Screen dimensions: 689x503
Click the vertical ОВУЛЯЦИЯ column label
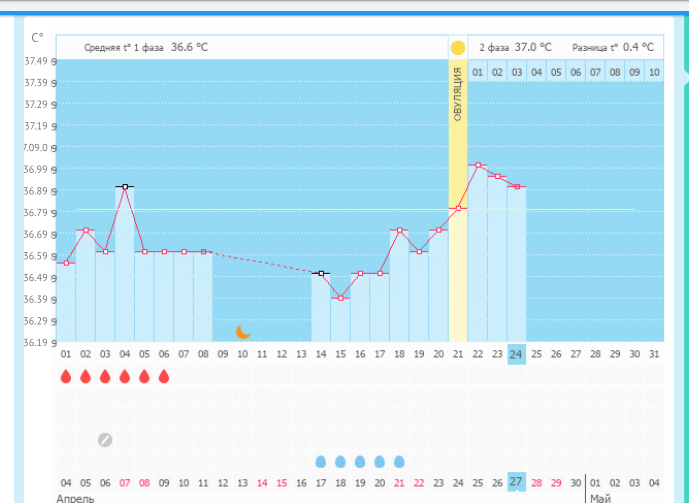458,95
